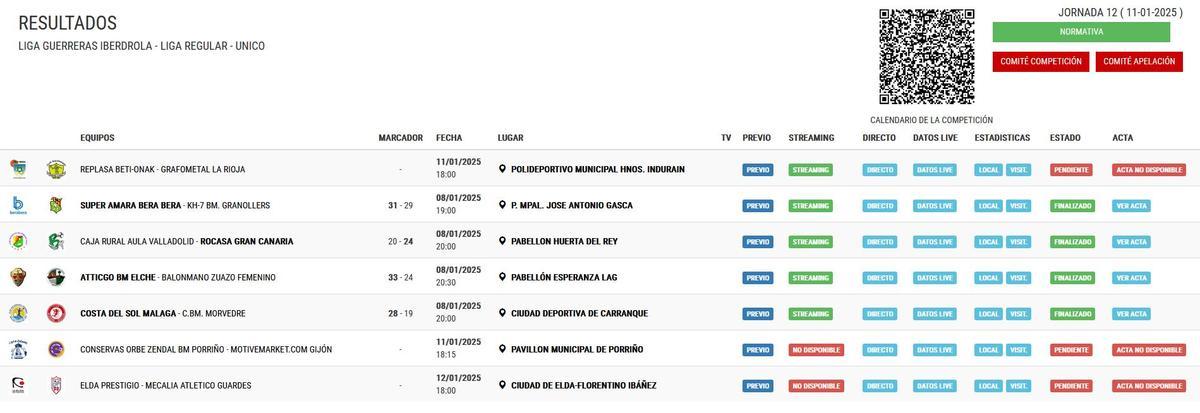The width and height of the screenshot is (1200, 413).
Task: Click the Super Amara Bera Bera - KH-7 BM. Granollers text
Action: (175, 205)
